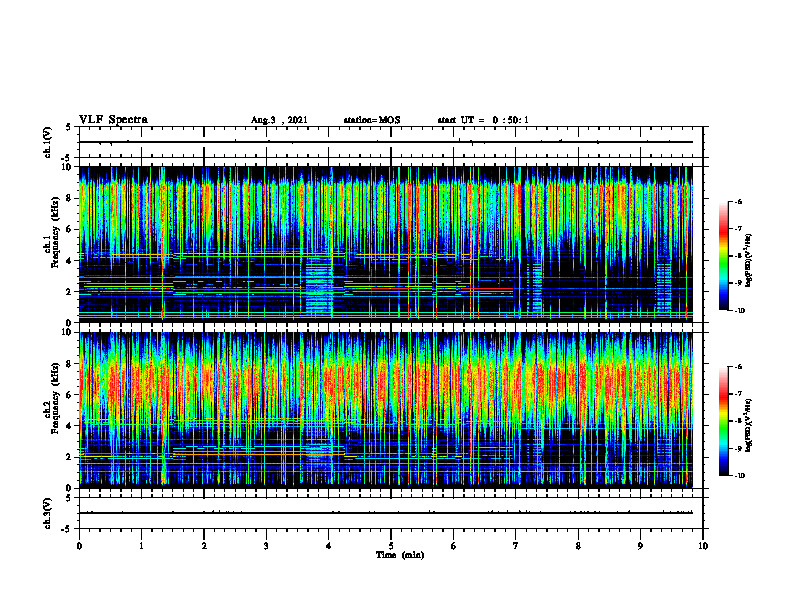
Task: Click the "4" tick on ch.2 frequency axis
Action: click(x=70, y=426)
